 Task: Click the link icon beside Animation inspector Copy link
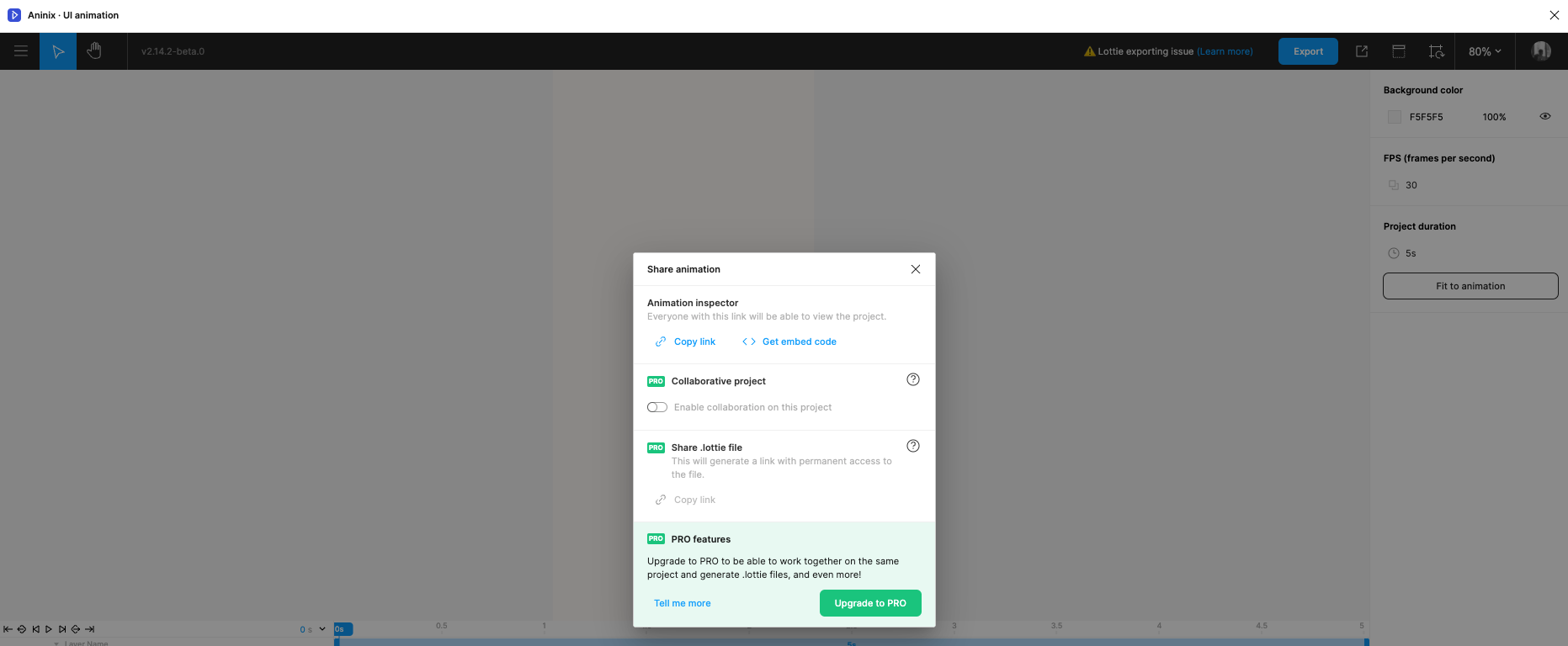pos(661,342)
